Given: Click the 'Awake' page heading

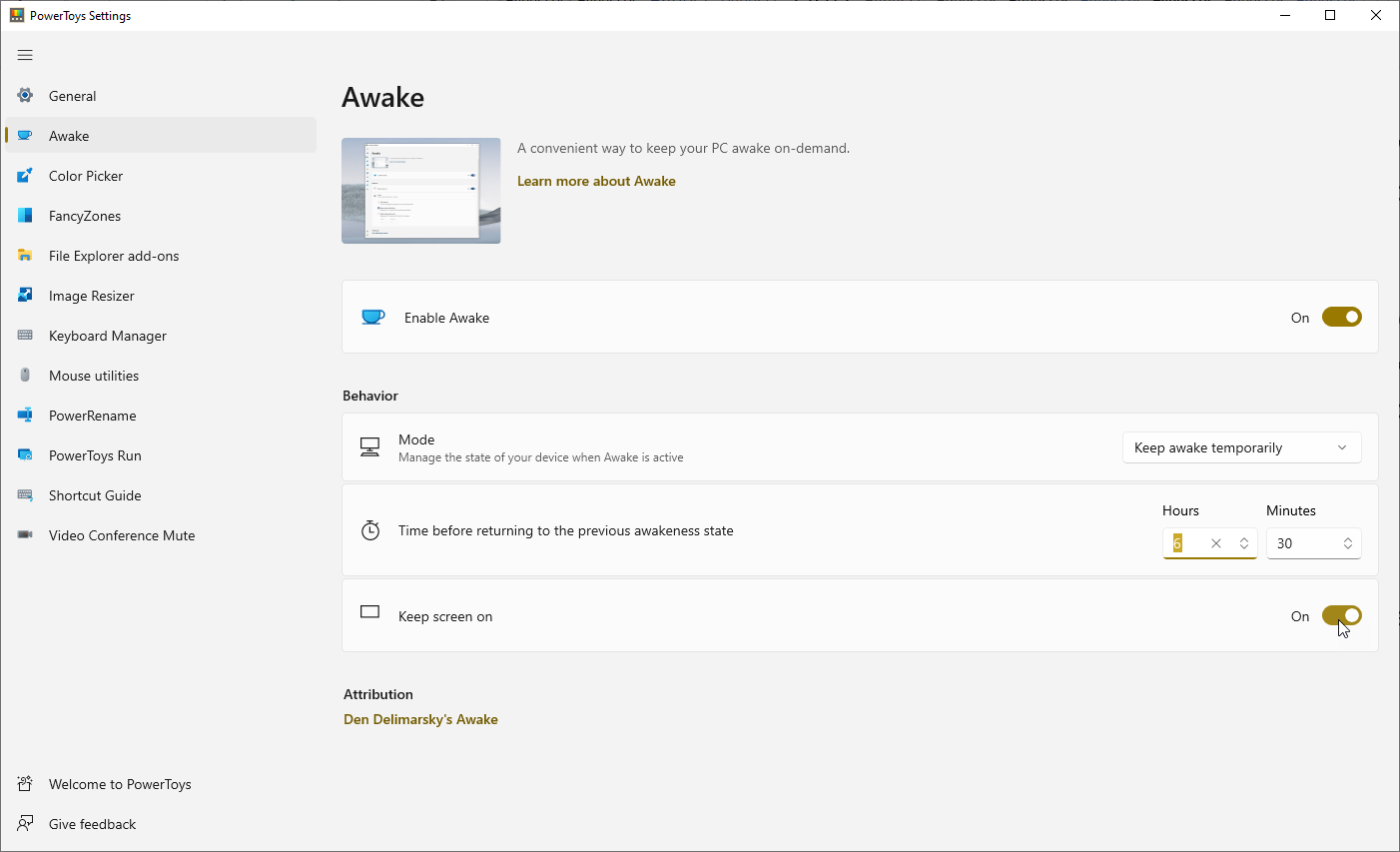Looking at the screenshot, I should tap(383, 97).
